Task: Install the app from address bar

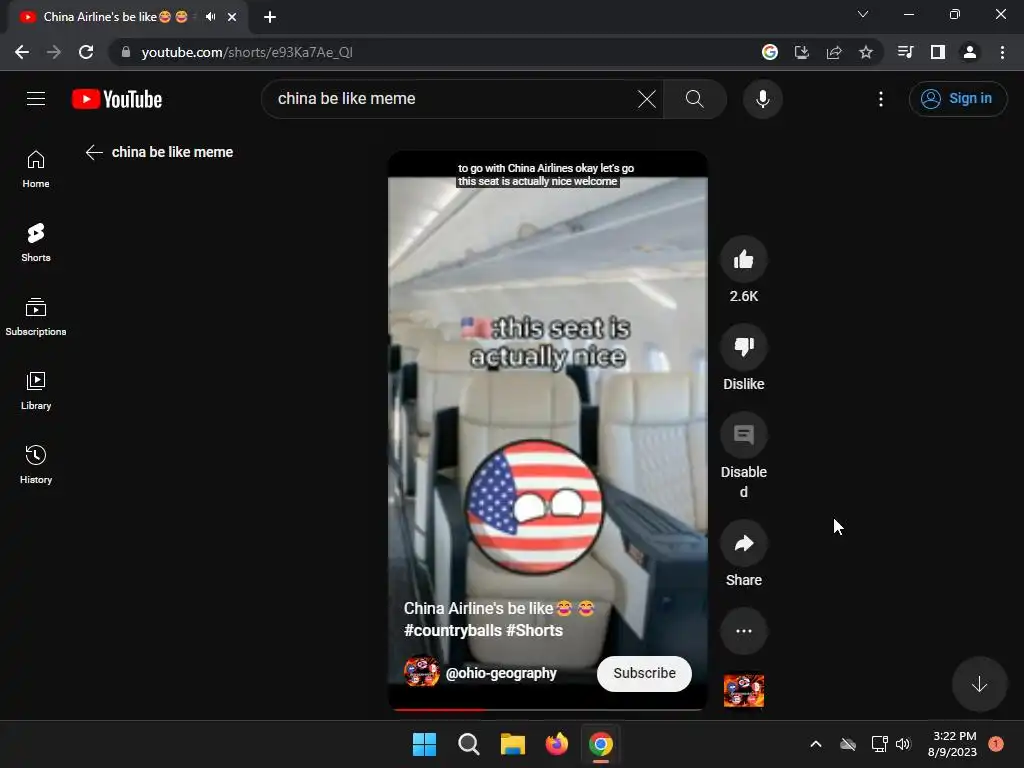Action: 801,52
